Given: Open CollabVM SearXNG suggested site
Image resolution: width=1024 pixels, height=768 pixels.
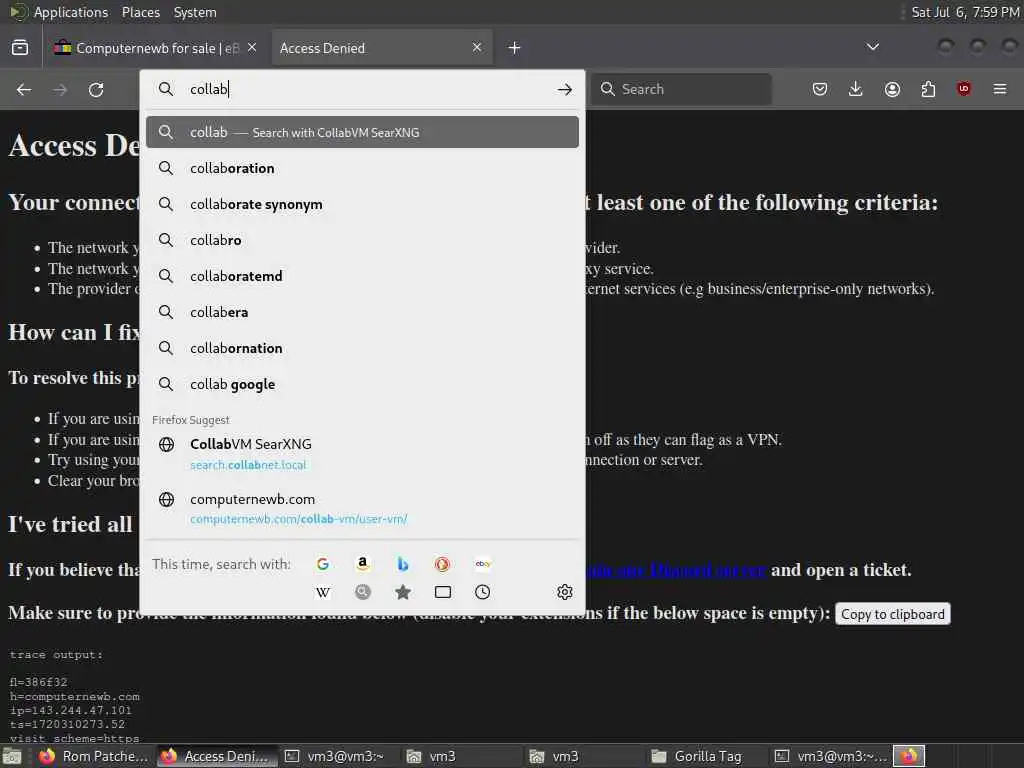Looking at the screenshot, I should (x=362, y=454).
